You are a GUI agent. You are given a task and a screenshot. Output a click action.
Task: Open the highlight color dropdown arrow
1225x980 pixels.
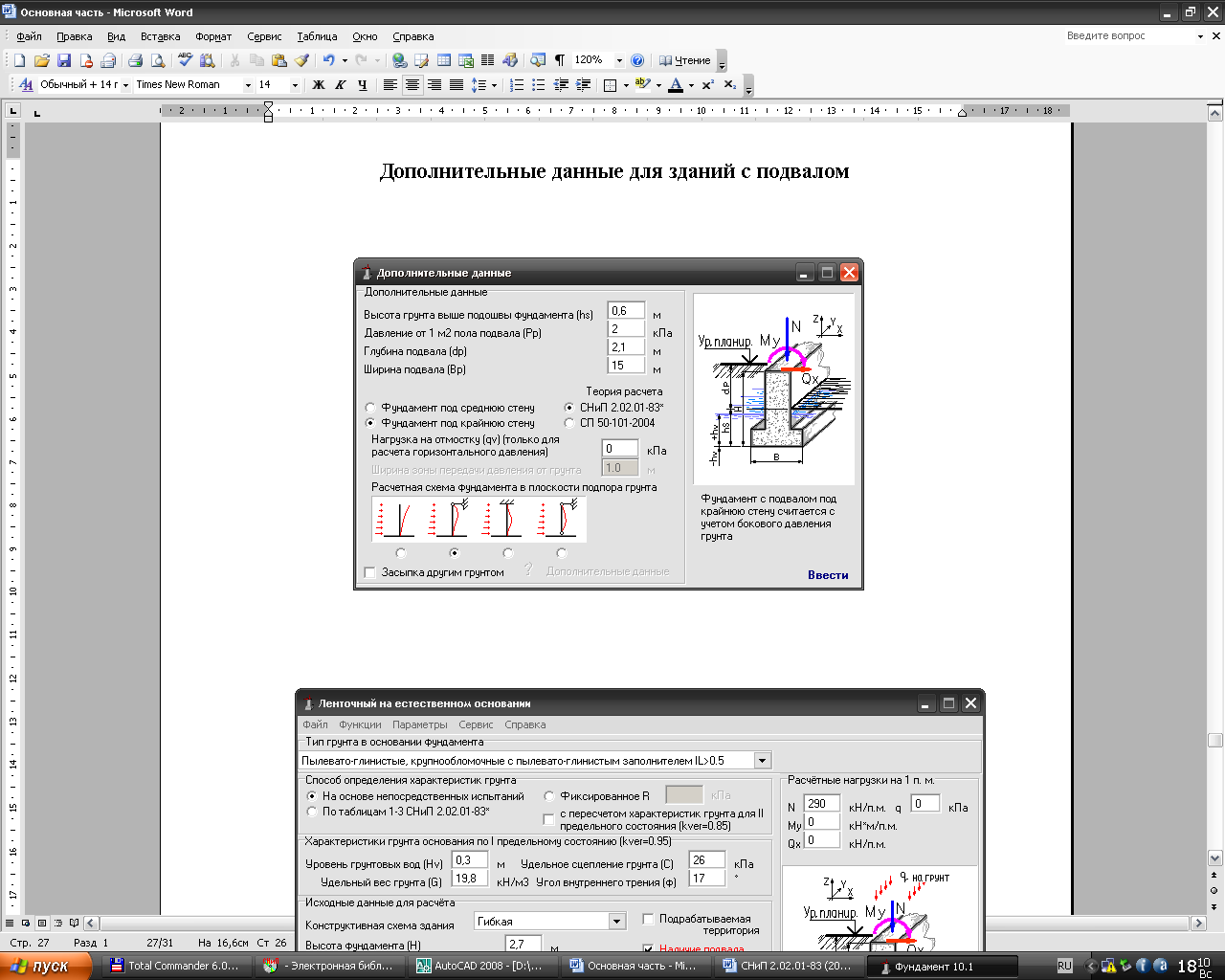658,85
